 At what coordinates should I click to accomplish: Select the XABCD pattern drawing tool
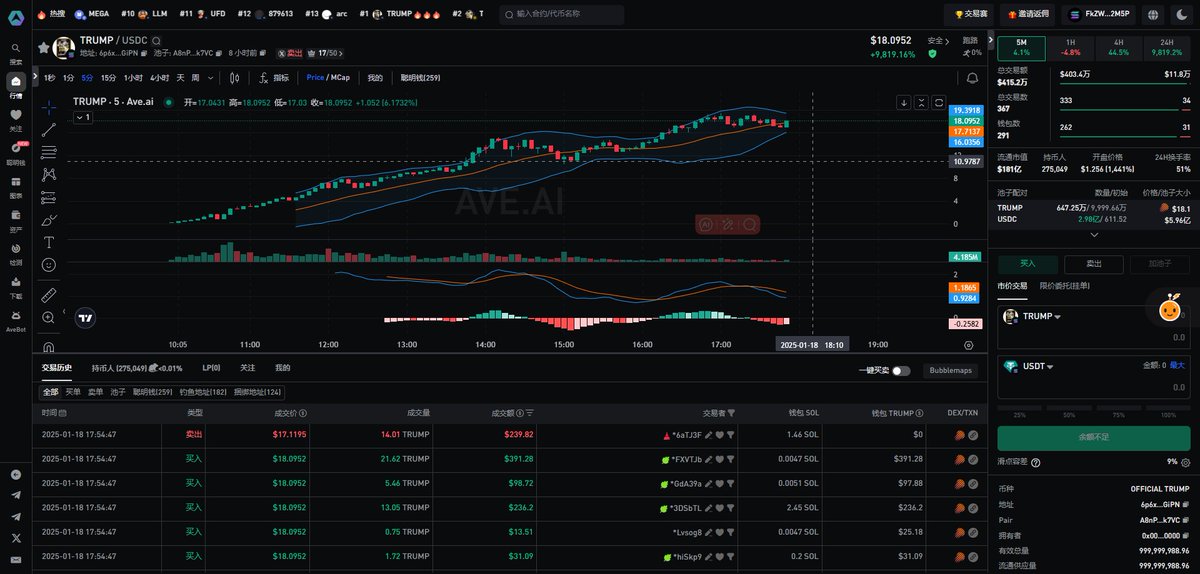(x=48, y=174)
